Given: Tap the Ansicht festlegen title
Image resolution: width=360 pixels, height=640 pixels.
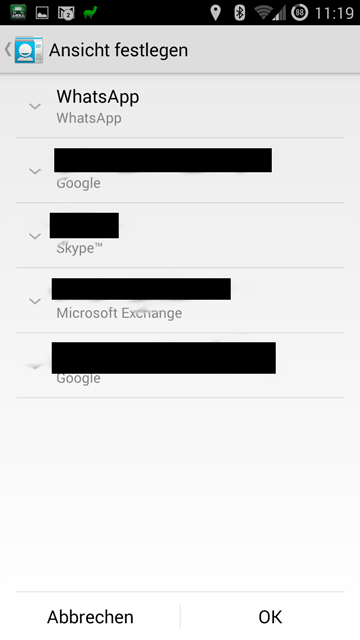Looking at the screenshot, I should [x=118, y=50].
